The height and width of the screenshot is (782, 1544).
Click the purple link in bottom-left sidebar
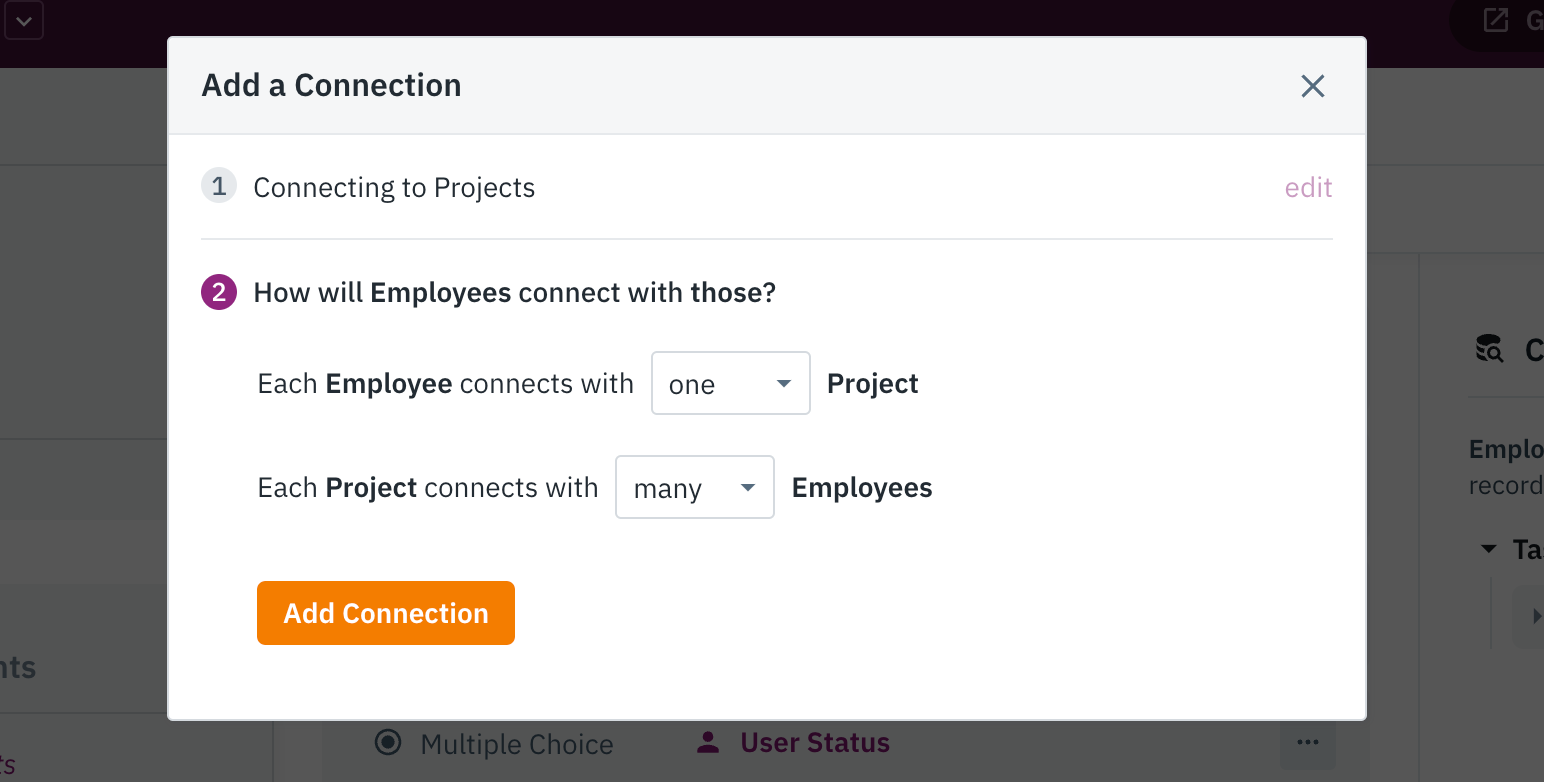click(x=8, y=767)
